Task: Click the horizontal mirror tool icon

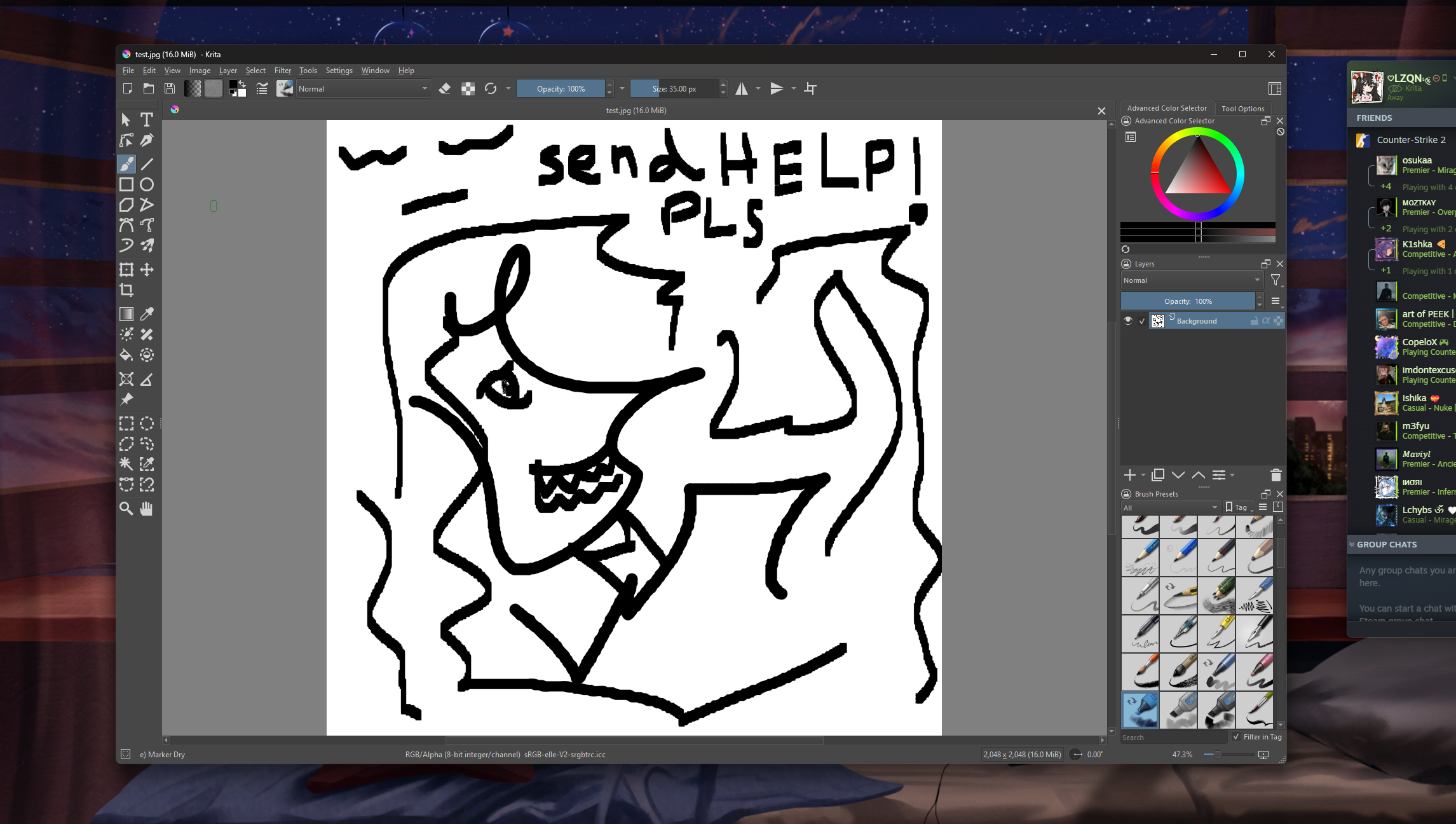Action: 741,88
